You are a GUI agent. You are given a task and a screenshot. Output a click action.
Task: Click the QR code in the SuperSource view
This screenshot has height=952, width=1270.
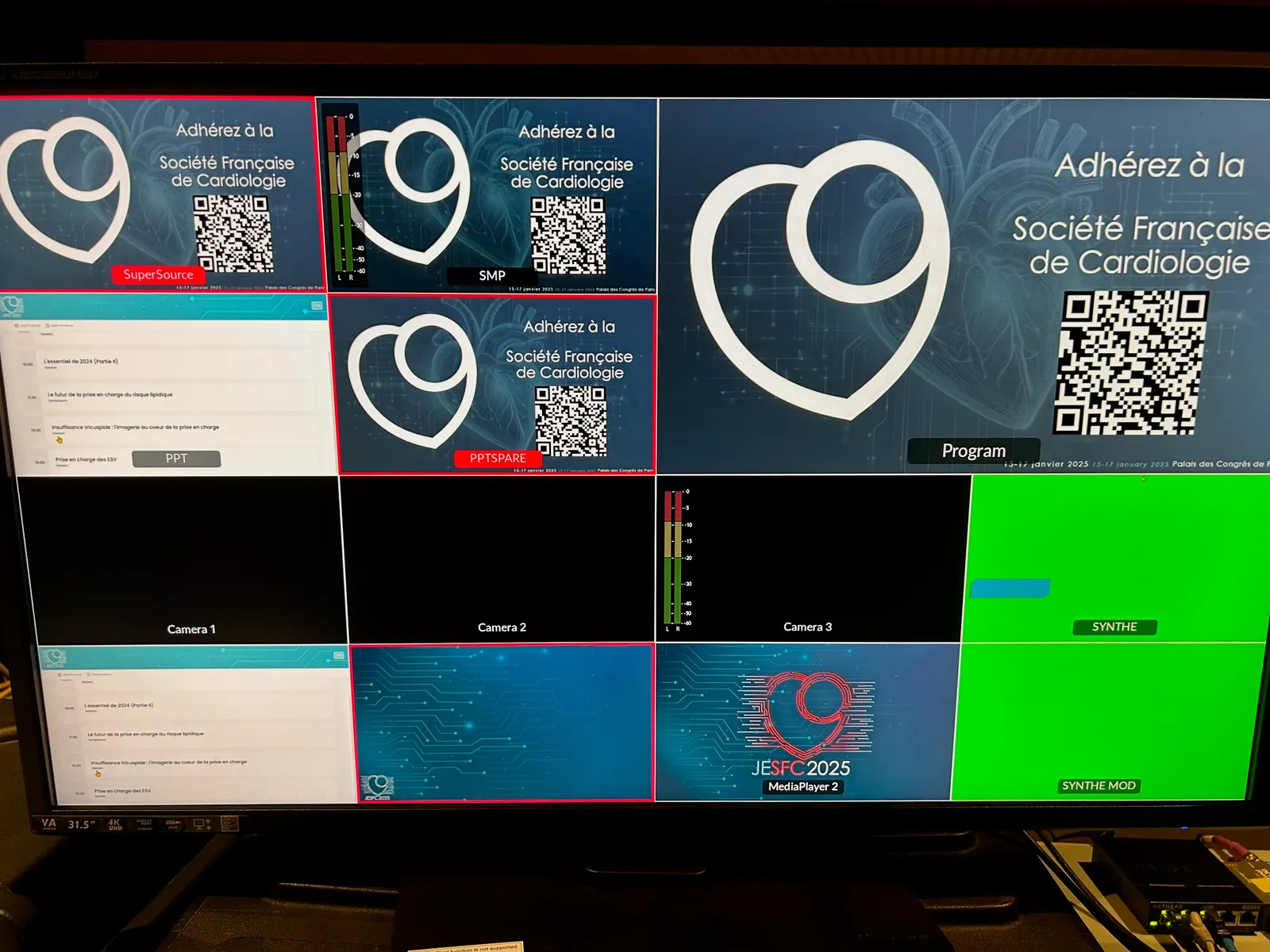[x=233, y=234]
